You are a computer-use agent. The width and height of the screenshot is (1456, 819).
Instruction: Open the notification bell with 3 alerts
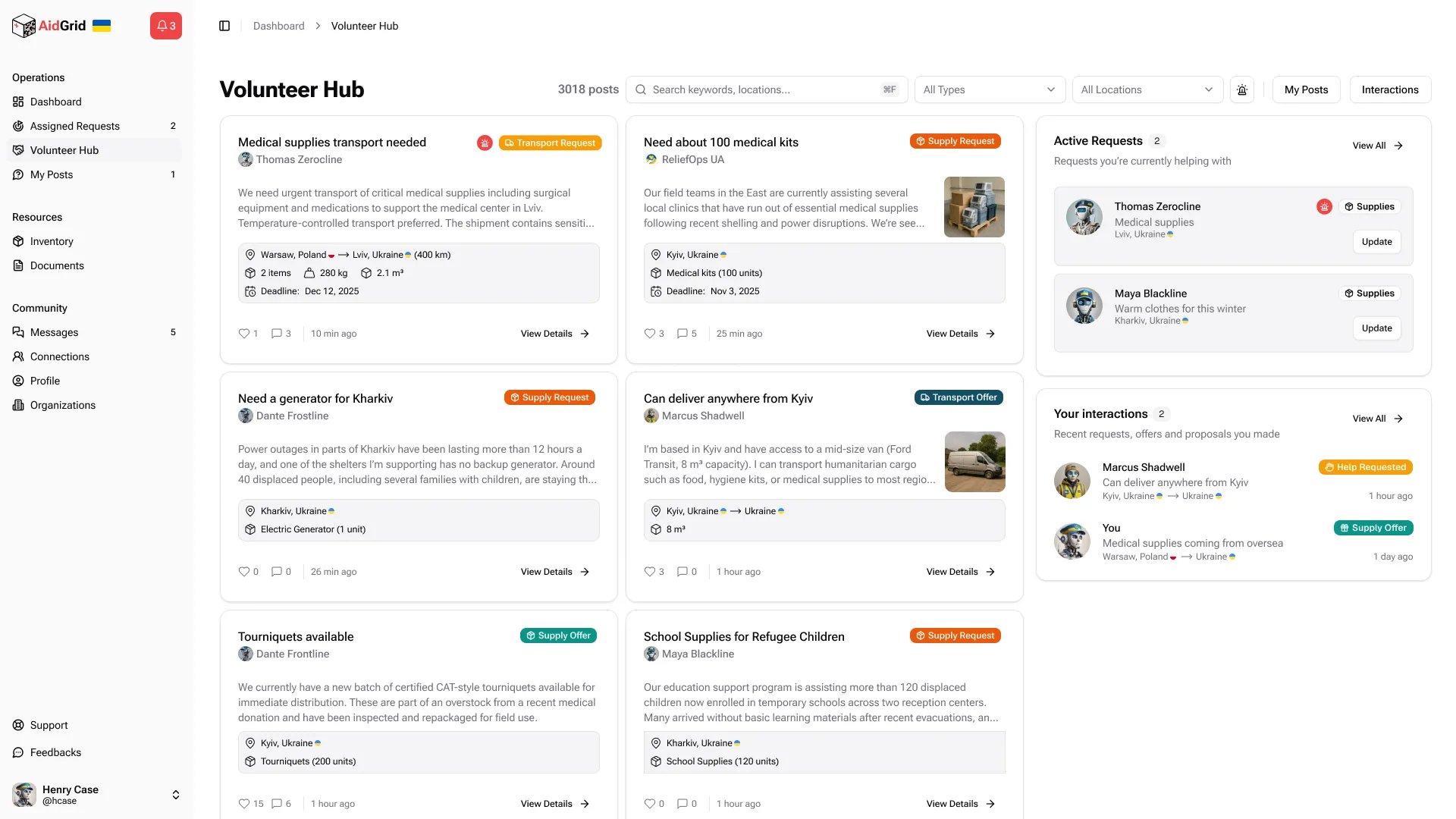click(165, 25)
